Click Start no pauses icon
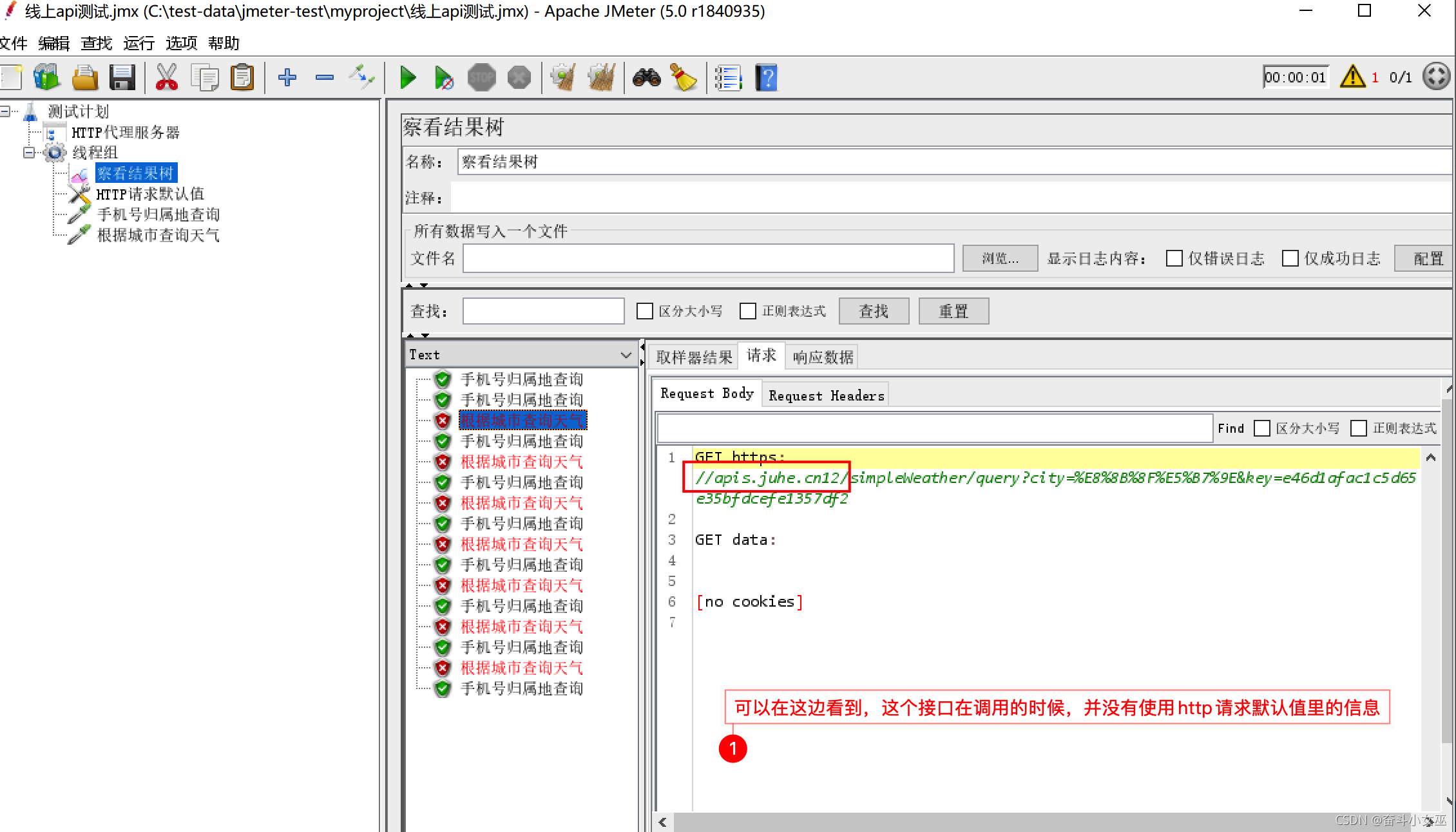This screenshot has width=1456, height=832. (444, 78)
